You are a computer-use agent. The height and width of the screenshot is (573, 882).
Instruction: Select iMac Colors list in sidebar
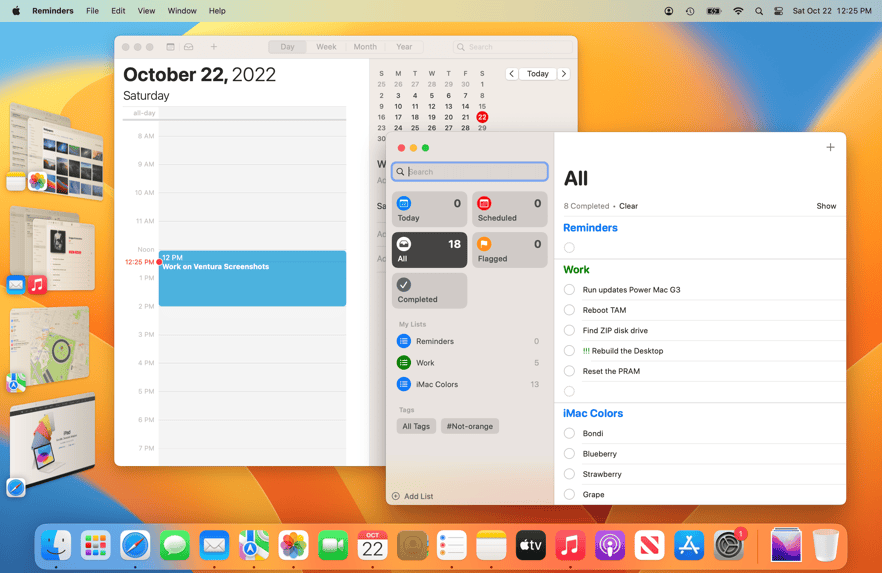[469, 384]
